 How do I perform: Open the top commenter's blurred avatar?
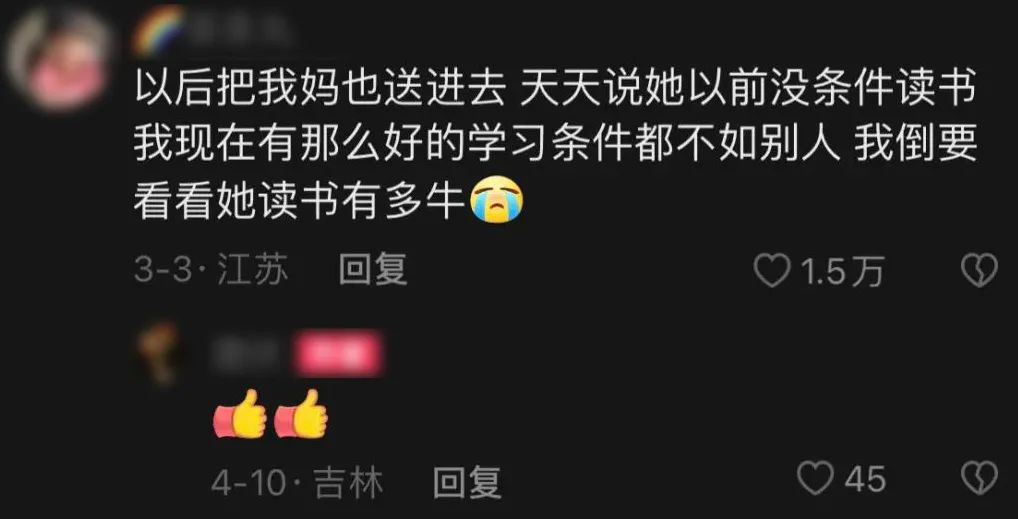[60, 58]
